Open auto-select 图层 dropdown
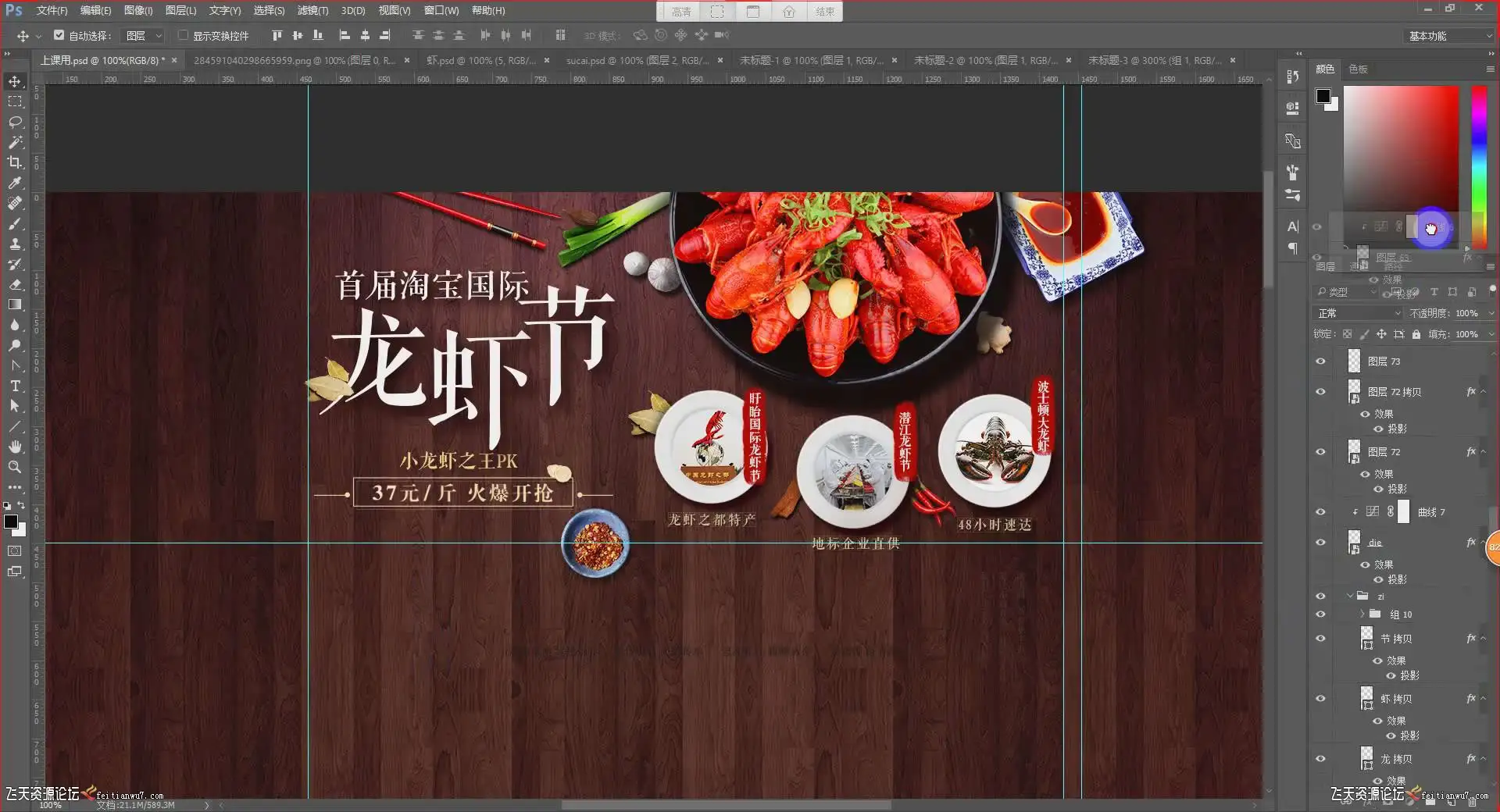Viewport: 1500px width, 812px height. point(144,36)
